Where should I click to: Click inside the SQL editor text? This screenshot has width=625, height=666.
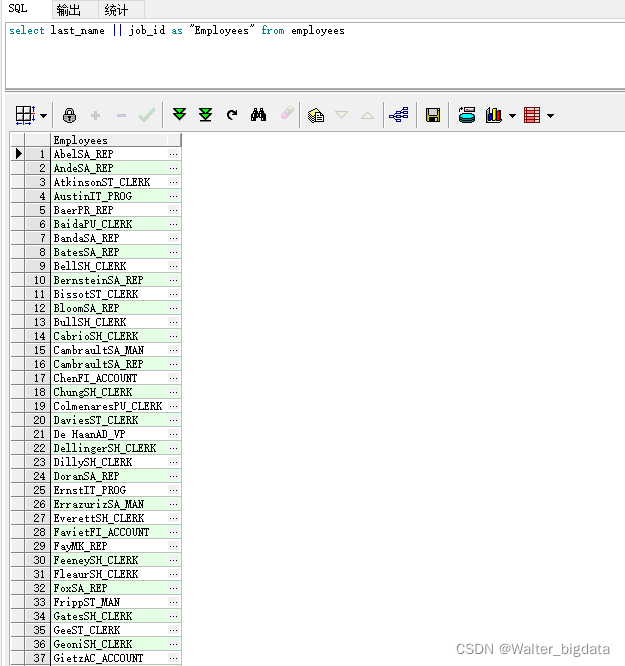(177, 31)
